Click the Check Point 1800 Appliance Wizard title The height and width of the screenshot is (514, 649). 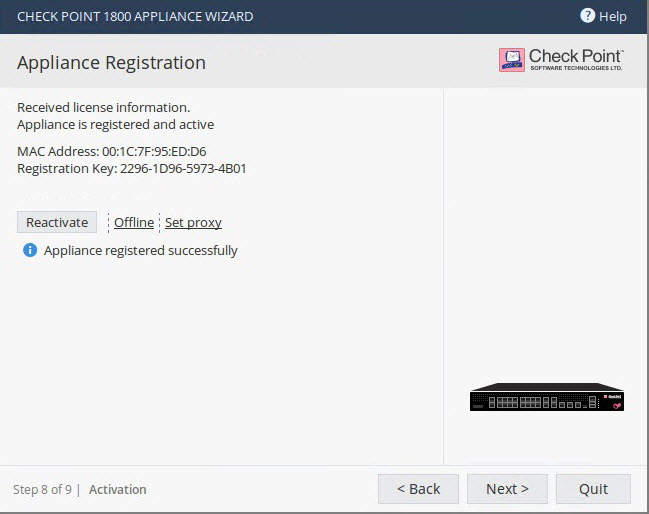pos(135,17)
